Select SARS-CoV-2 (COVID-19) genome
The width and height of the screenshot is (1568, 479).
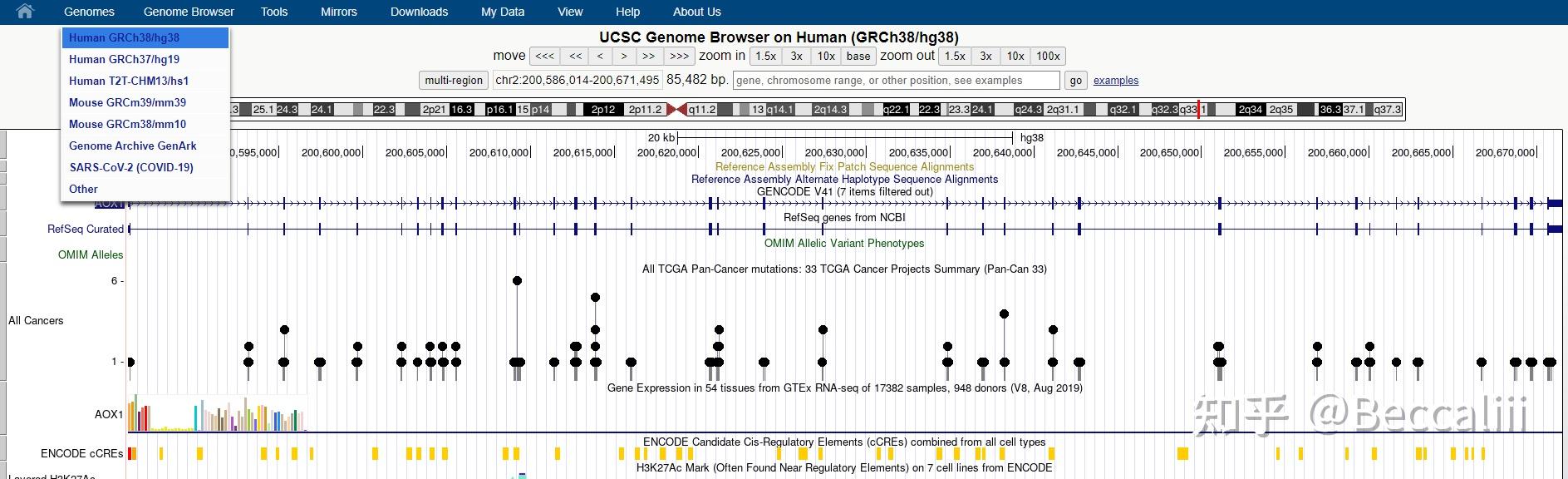145,167
